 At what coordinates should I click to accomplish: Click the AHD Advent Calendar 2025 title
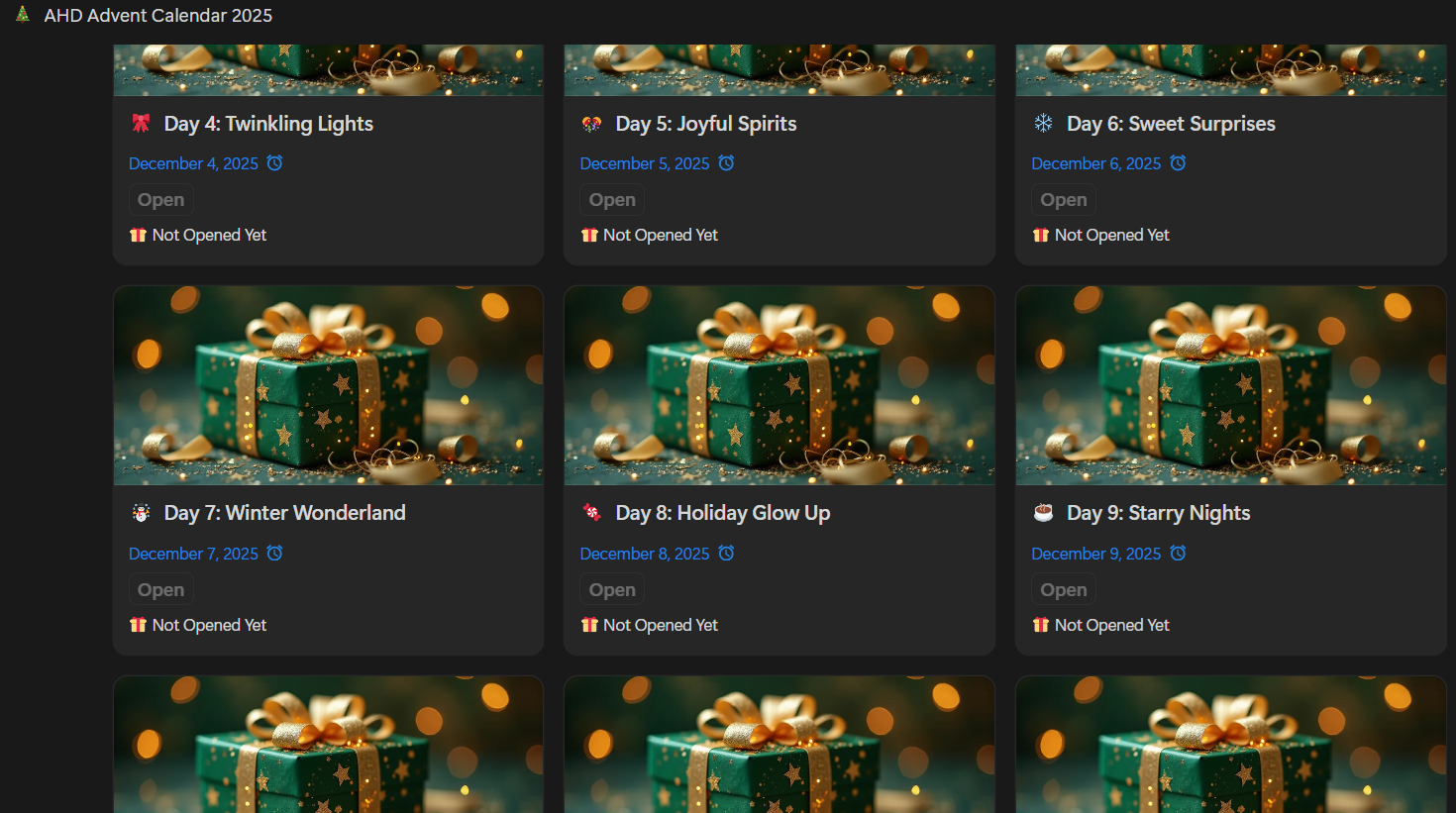[157, 15]
